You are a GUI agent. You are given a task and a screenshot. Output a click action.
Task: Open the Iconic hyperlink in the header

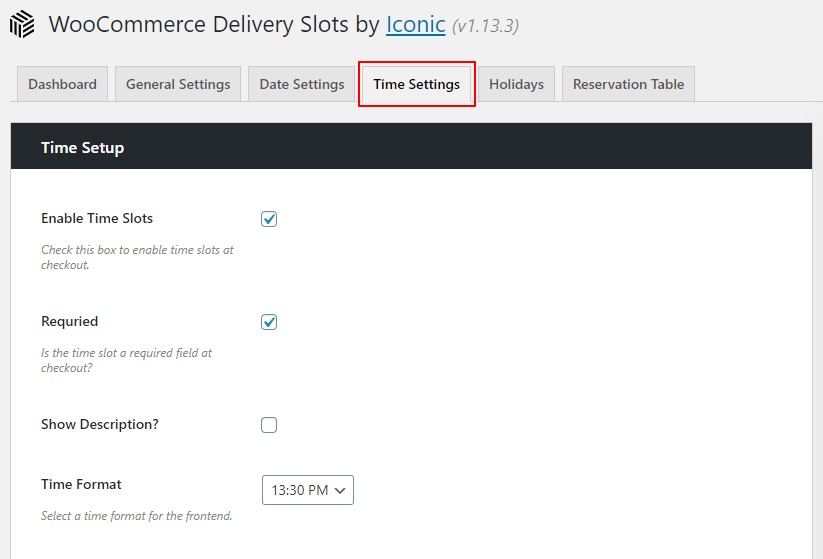[415, 25]
